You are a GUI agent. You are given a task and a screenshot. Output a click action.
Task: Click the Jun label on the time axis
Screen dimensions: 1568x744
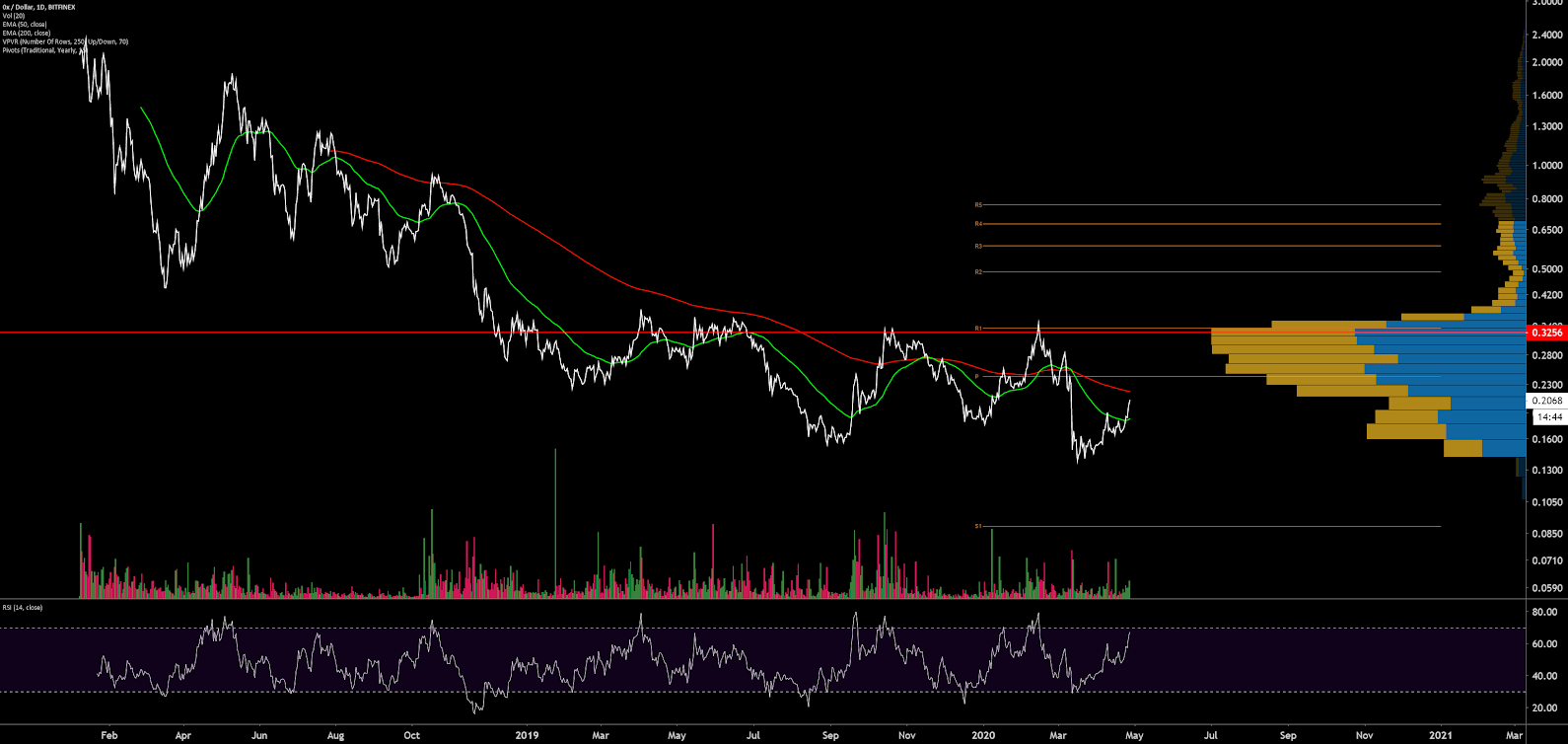coord(259,735)
